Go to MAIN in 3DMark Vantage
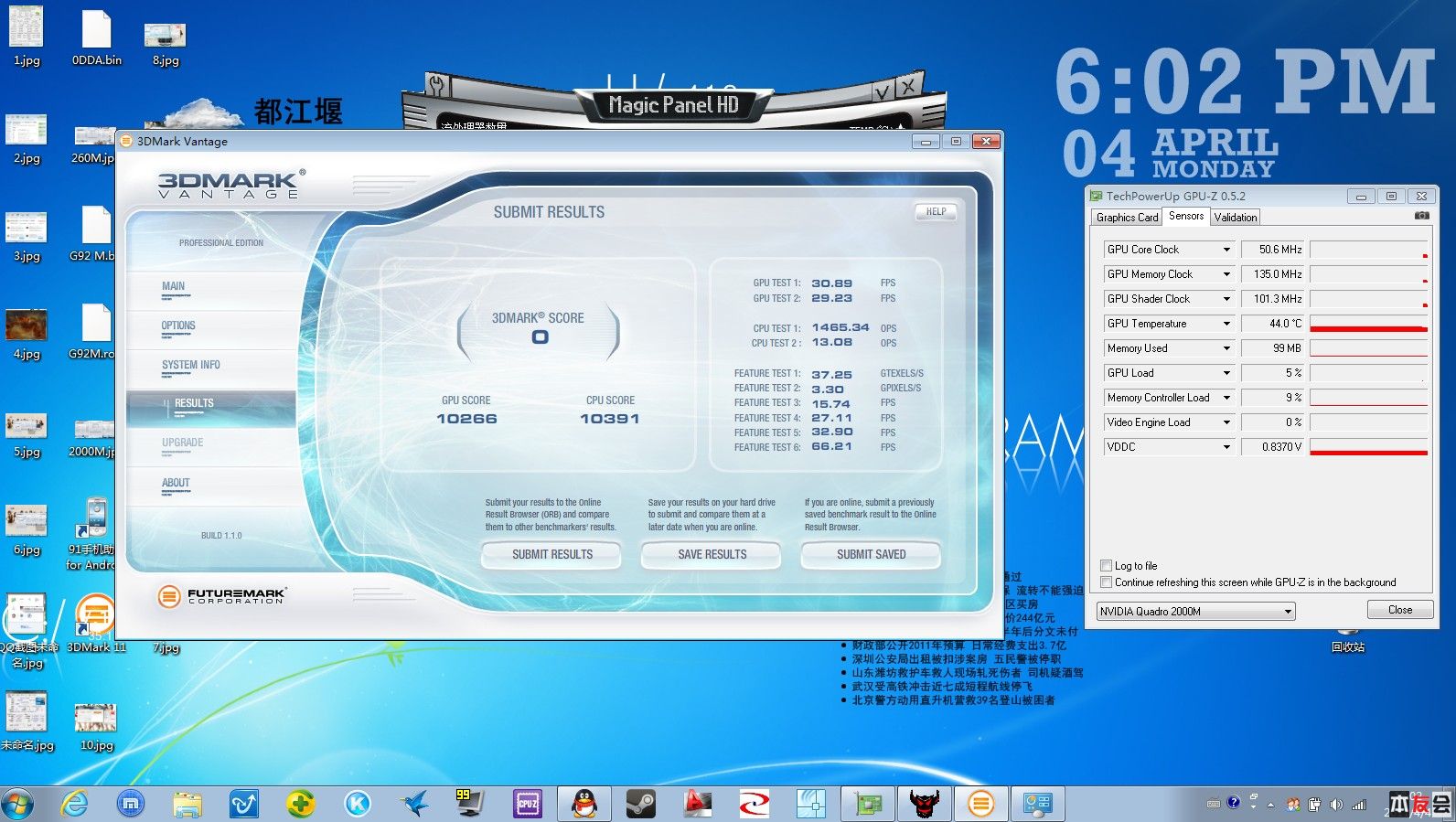The height and width of the screenshot is (822, 1456). pyautogui.click(x=211, y=289)
